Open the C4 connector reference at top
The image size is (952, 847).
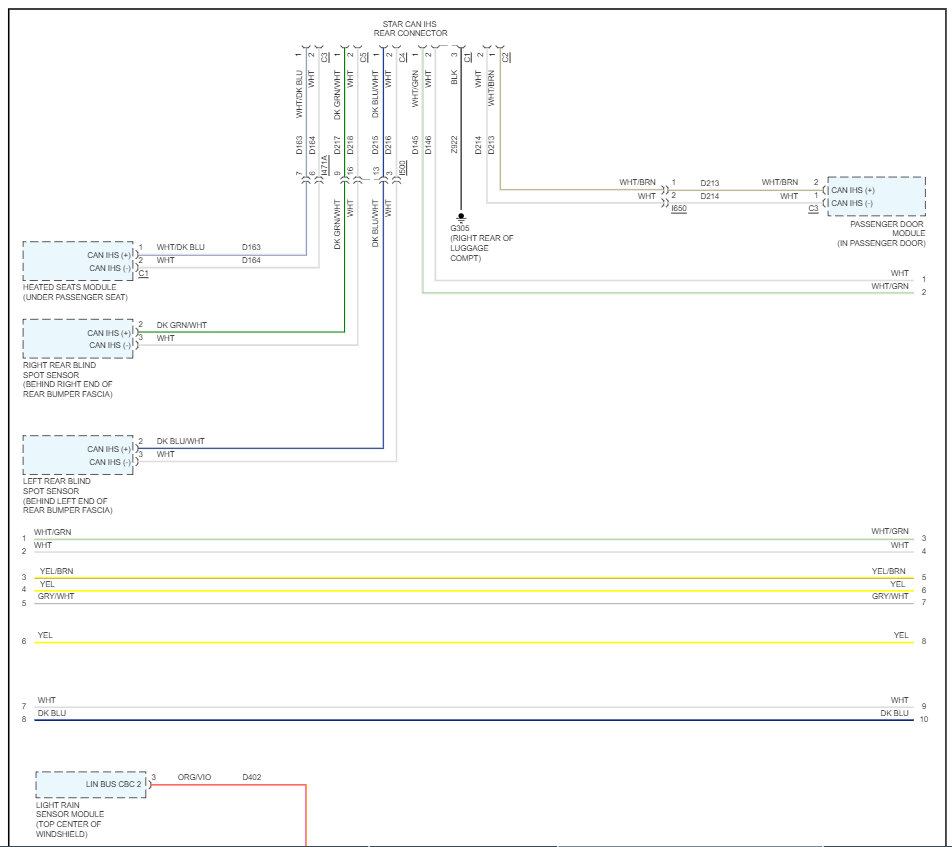[402, 57]
